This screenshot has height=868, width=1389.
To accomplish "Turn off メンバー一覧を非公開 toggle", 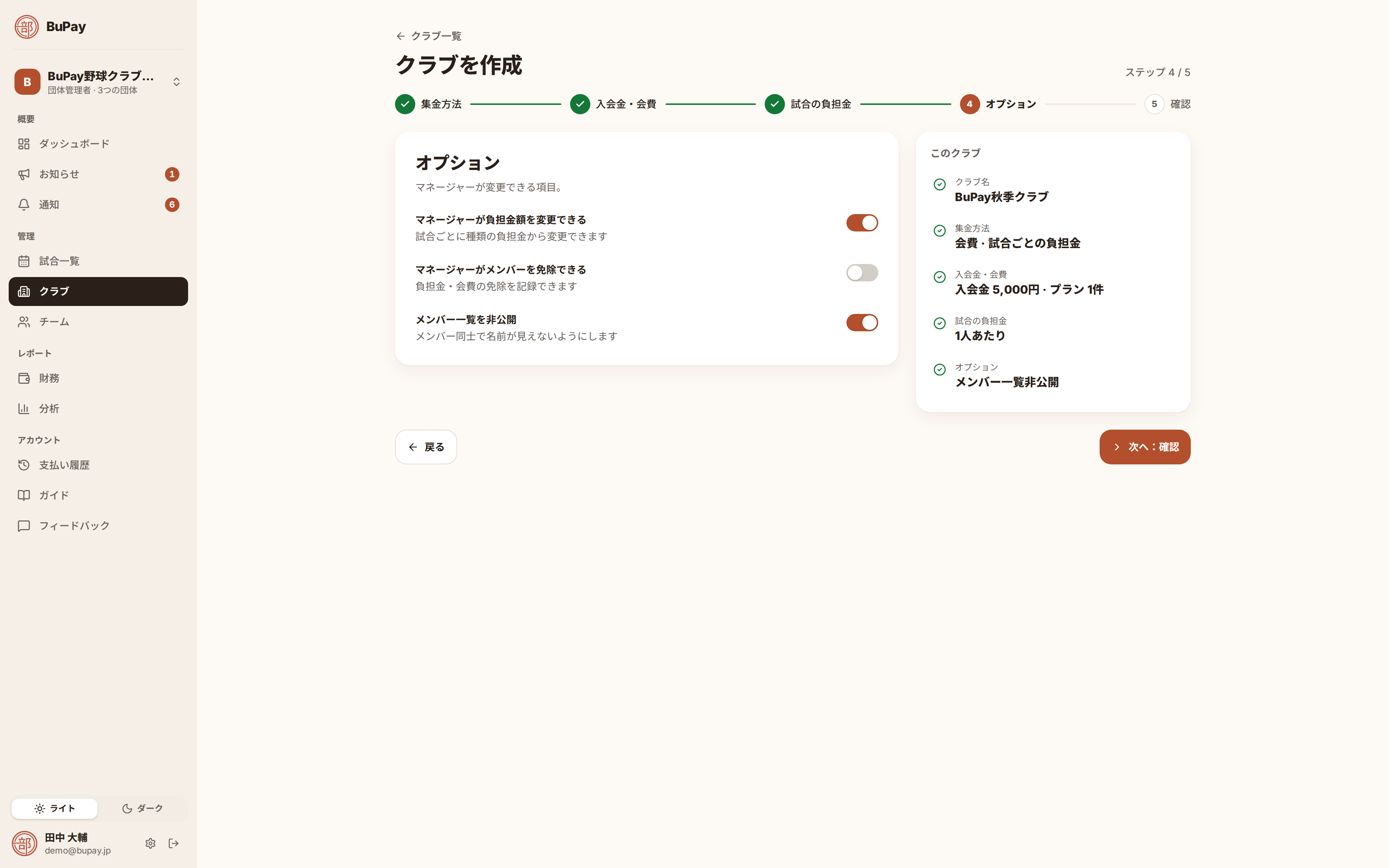I will [862, 323].
